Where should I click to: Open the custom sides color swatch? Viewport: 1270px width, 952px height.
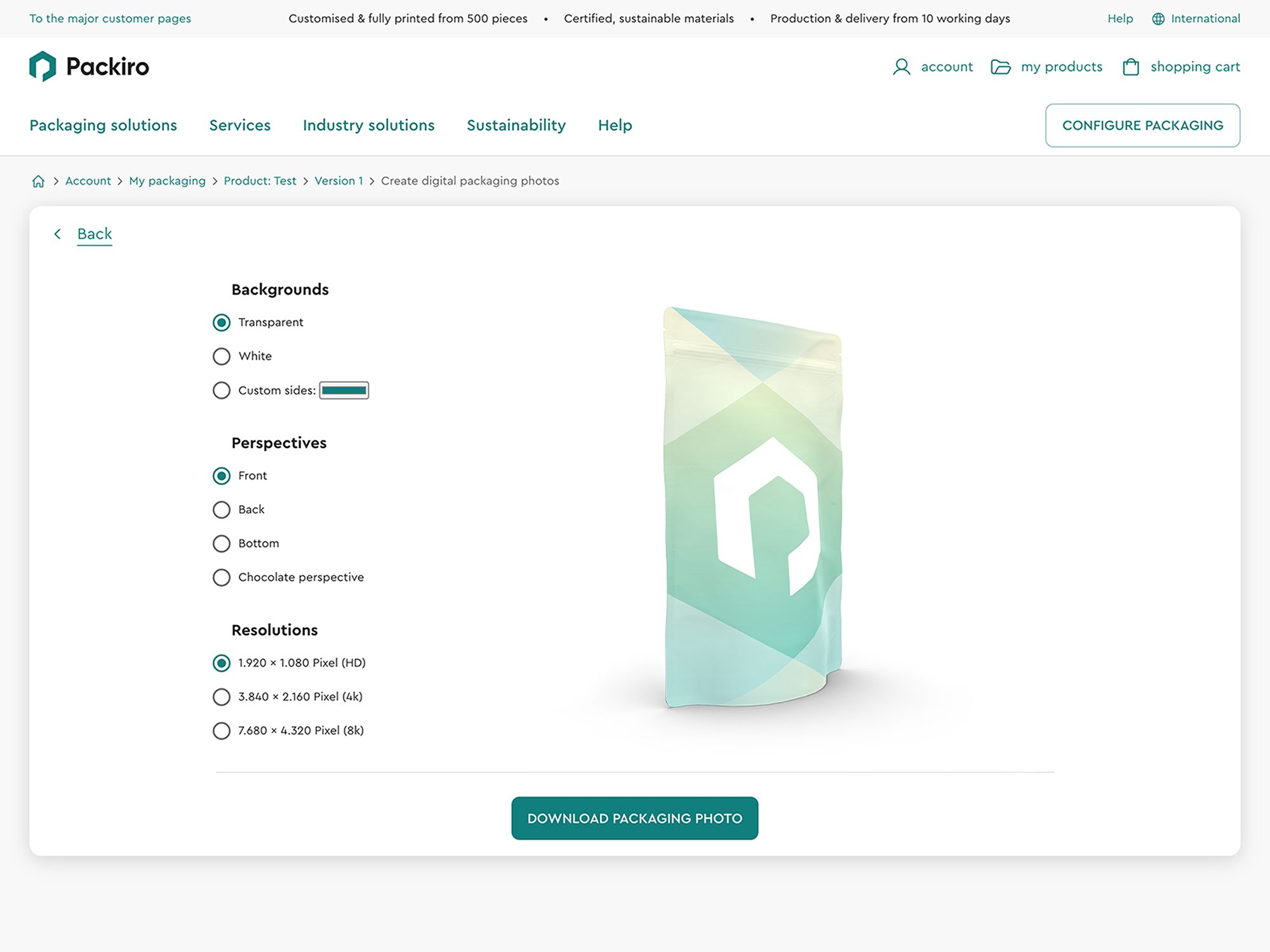click(x=344, y=390)
